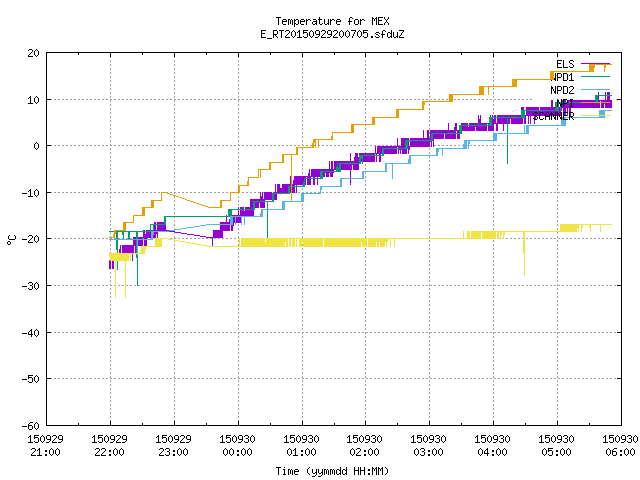Click the x-axis label 150929 22:00
640x480 pixels.
[109, 446]
